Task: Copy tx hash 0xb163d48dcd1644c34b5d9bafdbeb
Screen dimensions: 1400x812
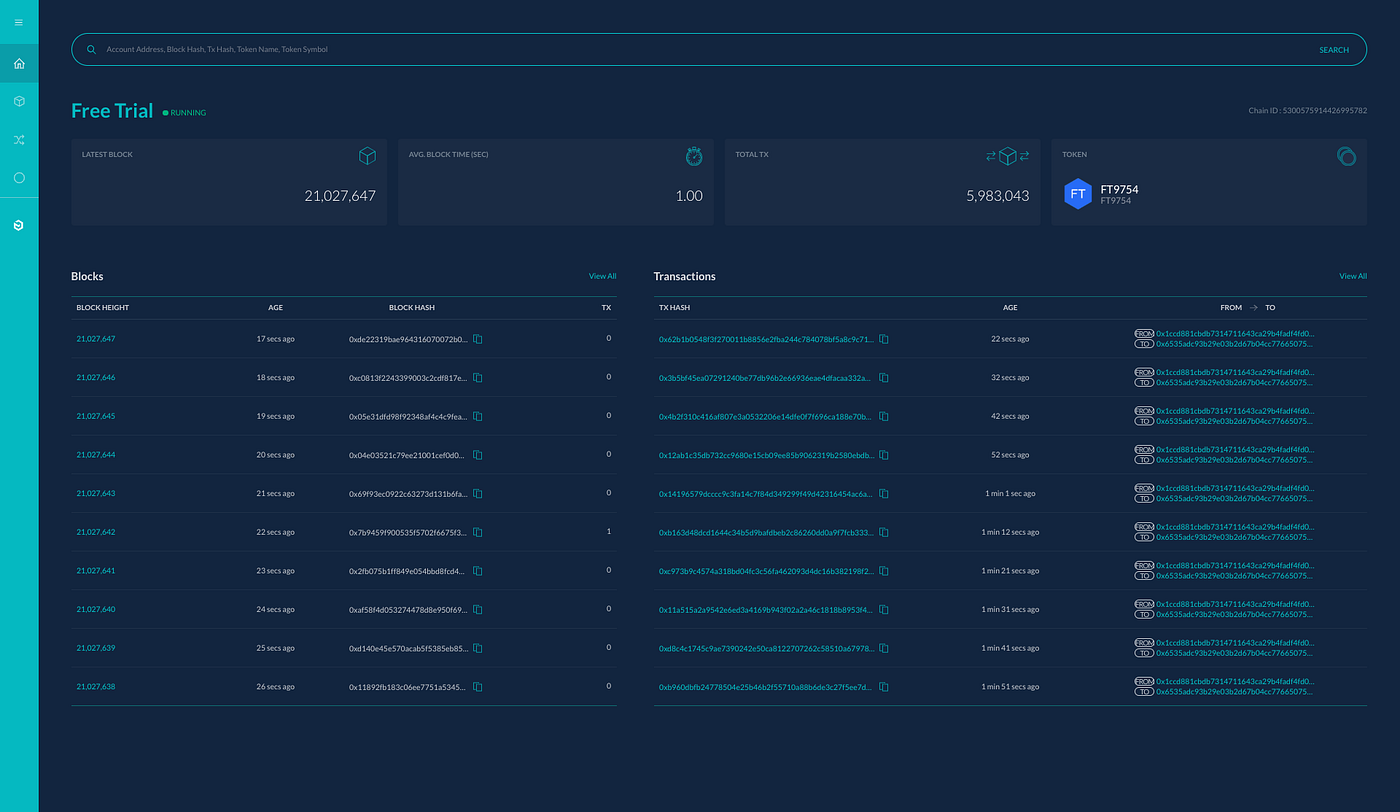Action: coord(884,532)
